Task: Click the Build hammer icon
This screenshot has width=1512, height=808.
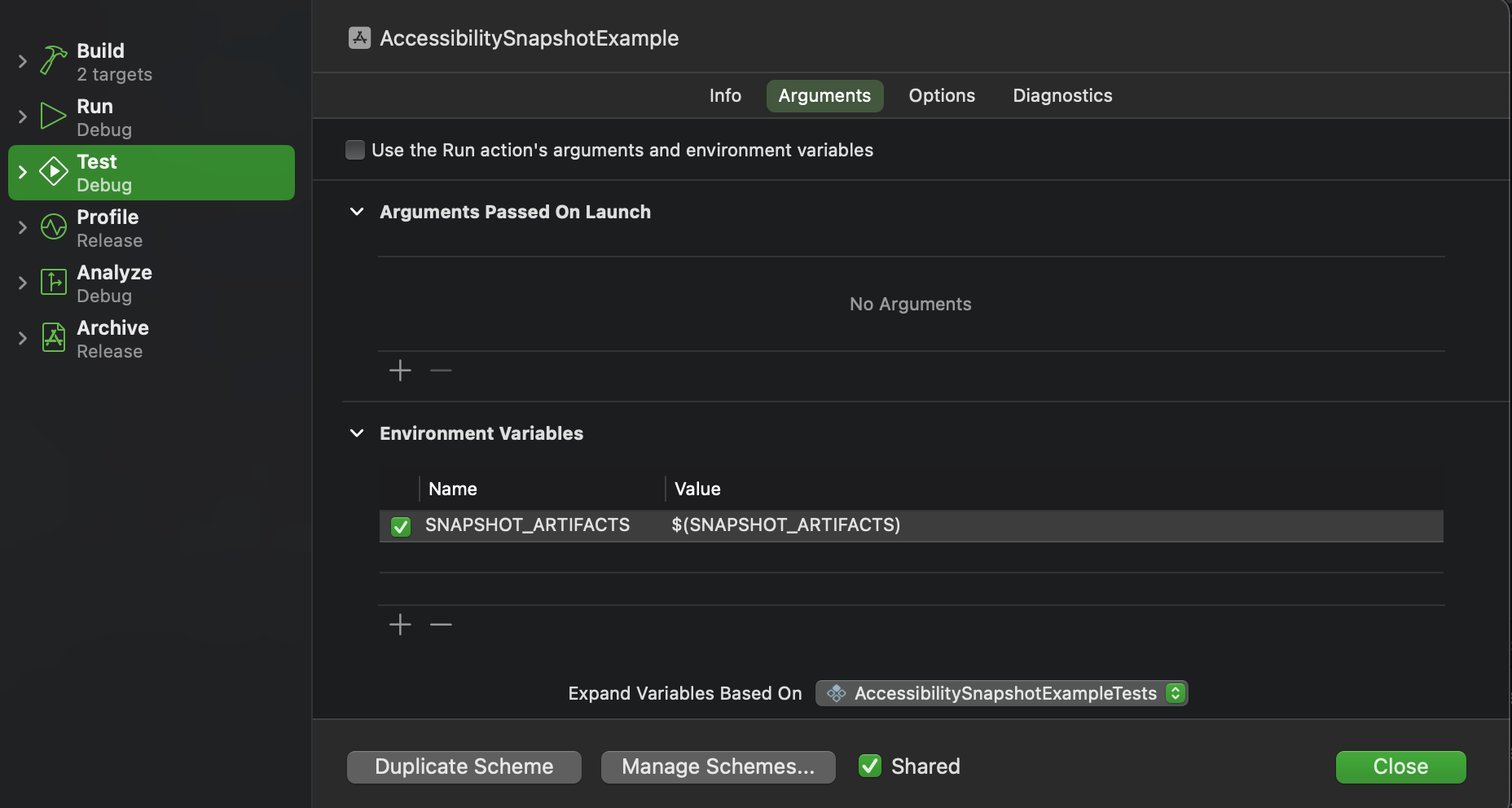Action: (x=54, y=61)
